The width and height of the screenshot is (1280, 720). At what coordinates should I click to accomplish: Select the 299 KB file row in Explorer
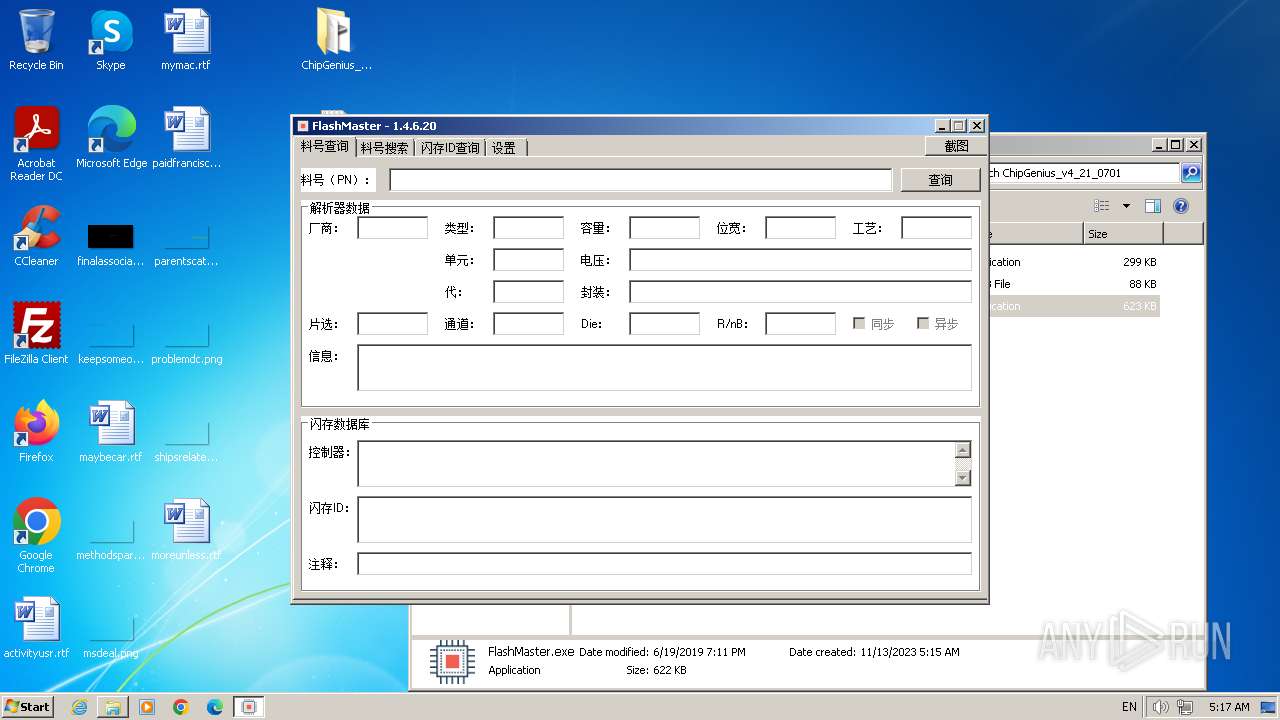pyautogui.click(x=1073, y=262)
